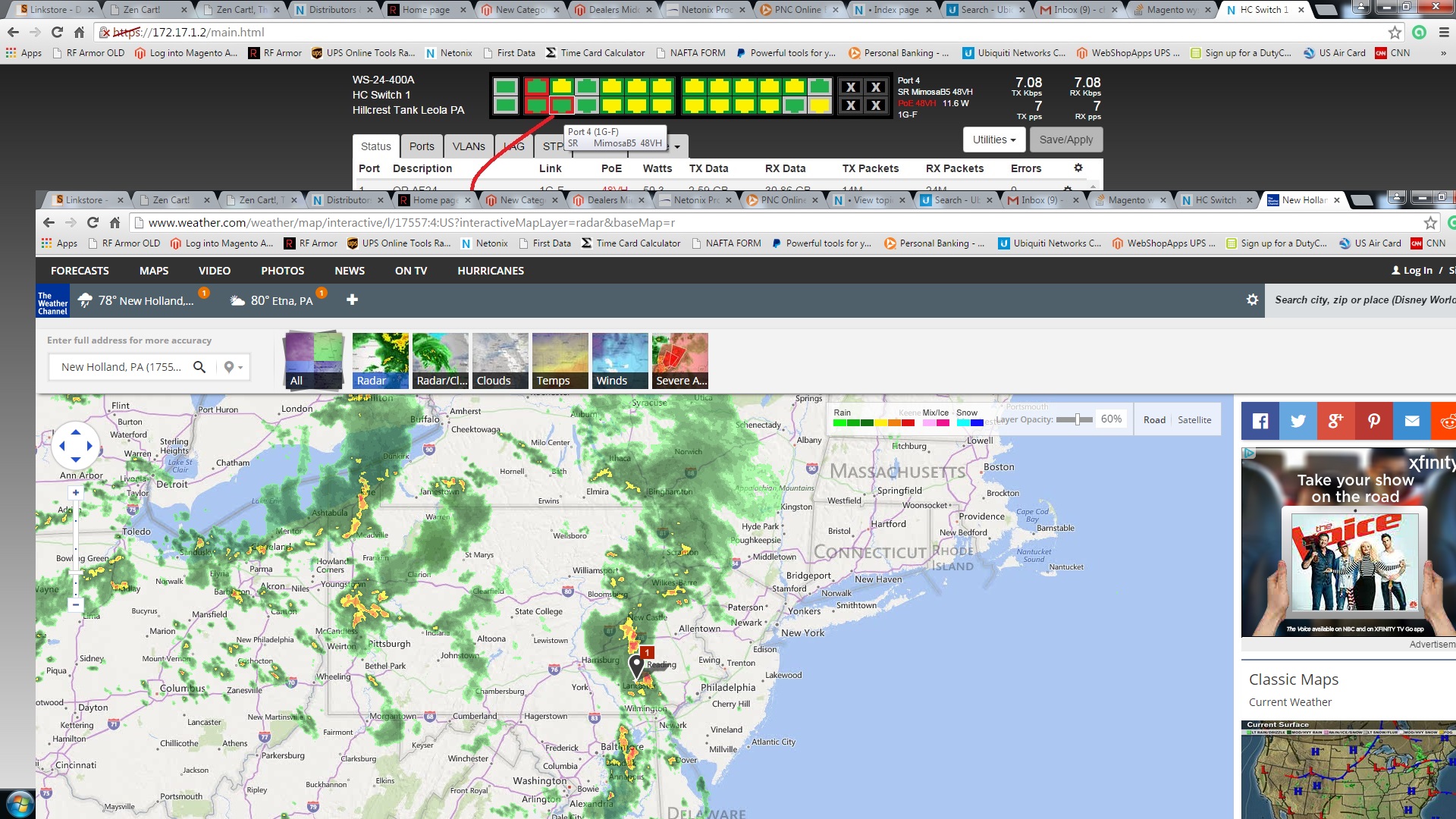Image resolution: width=1456 pixels, height=819 pixels.
Task: Share map on Twitter
Action: coord(1298,421)
